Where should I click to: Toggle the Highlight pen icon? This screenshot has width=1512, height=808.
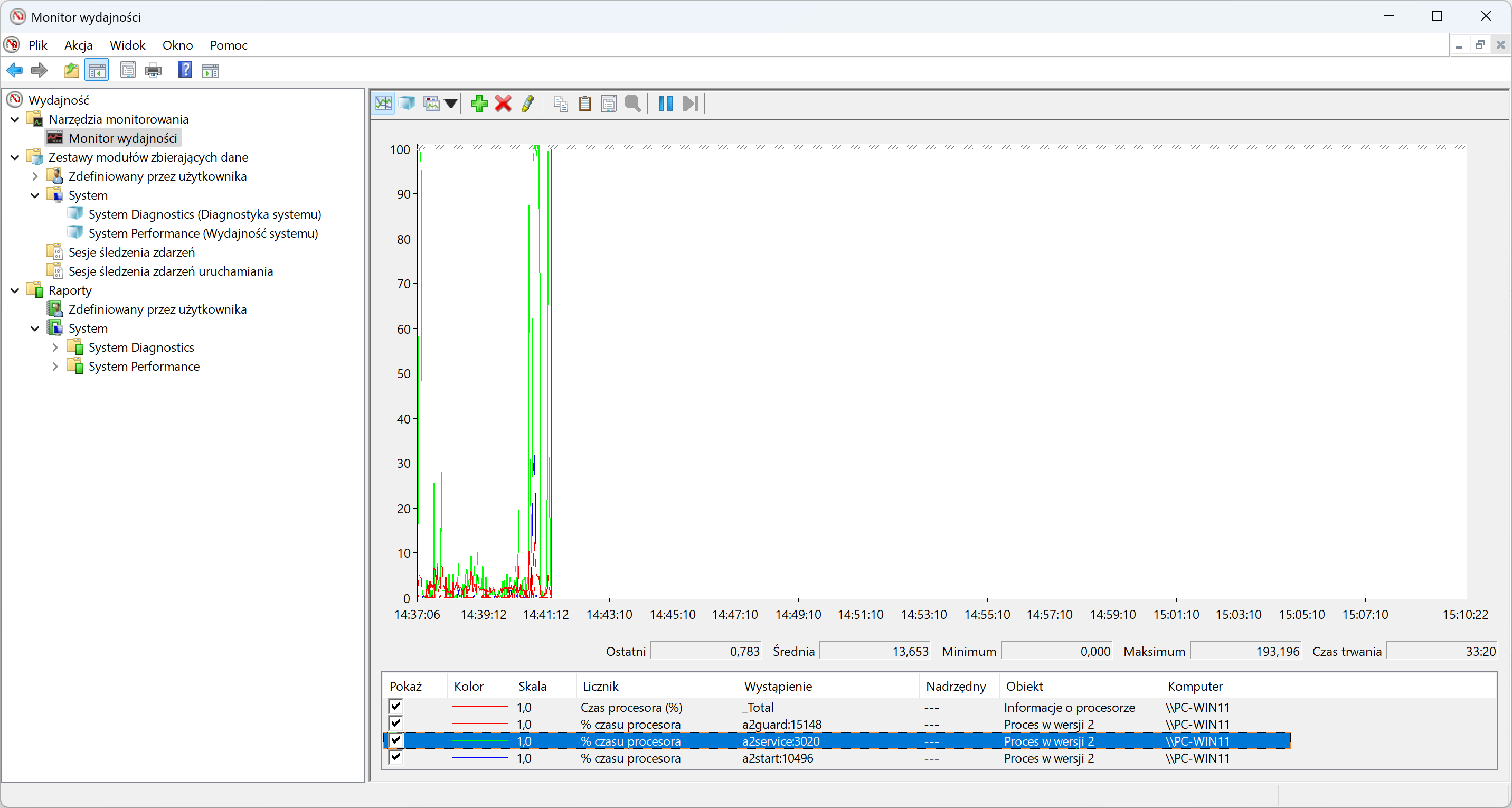pyautogui.click(x=527, y=104)
